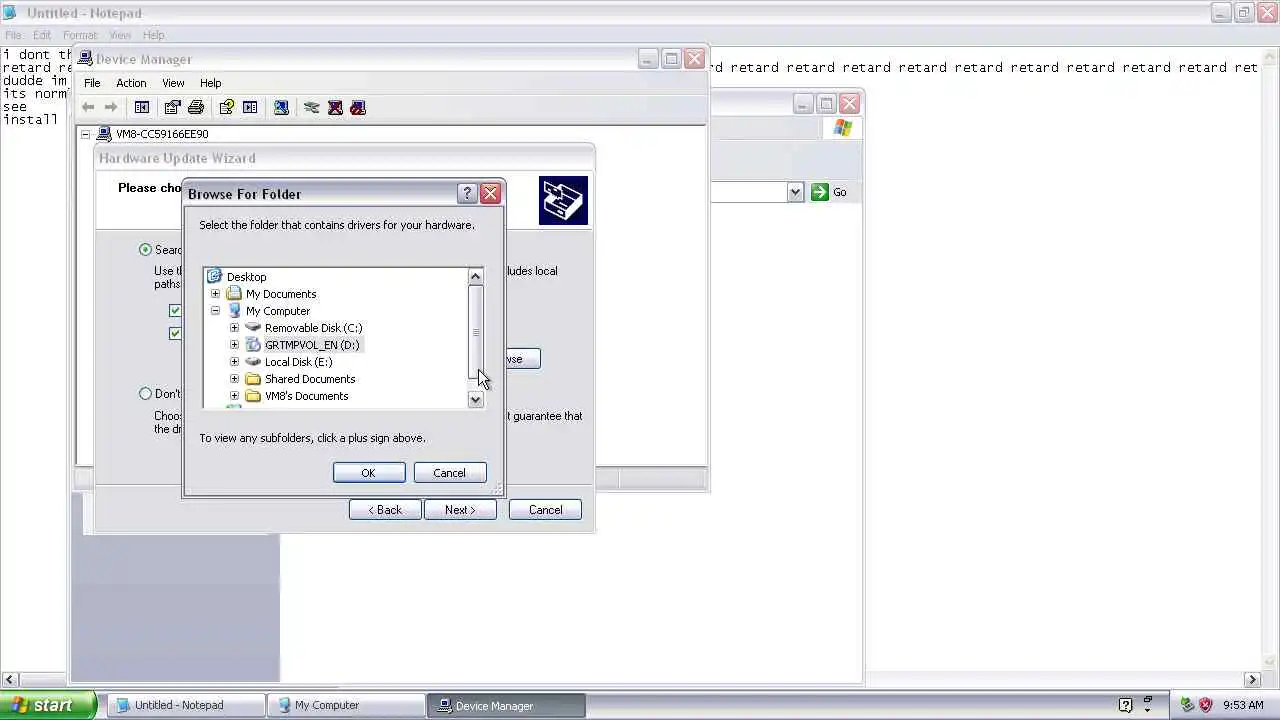Collapse the My Computer tree node

click(x=215, y=311)
